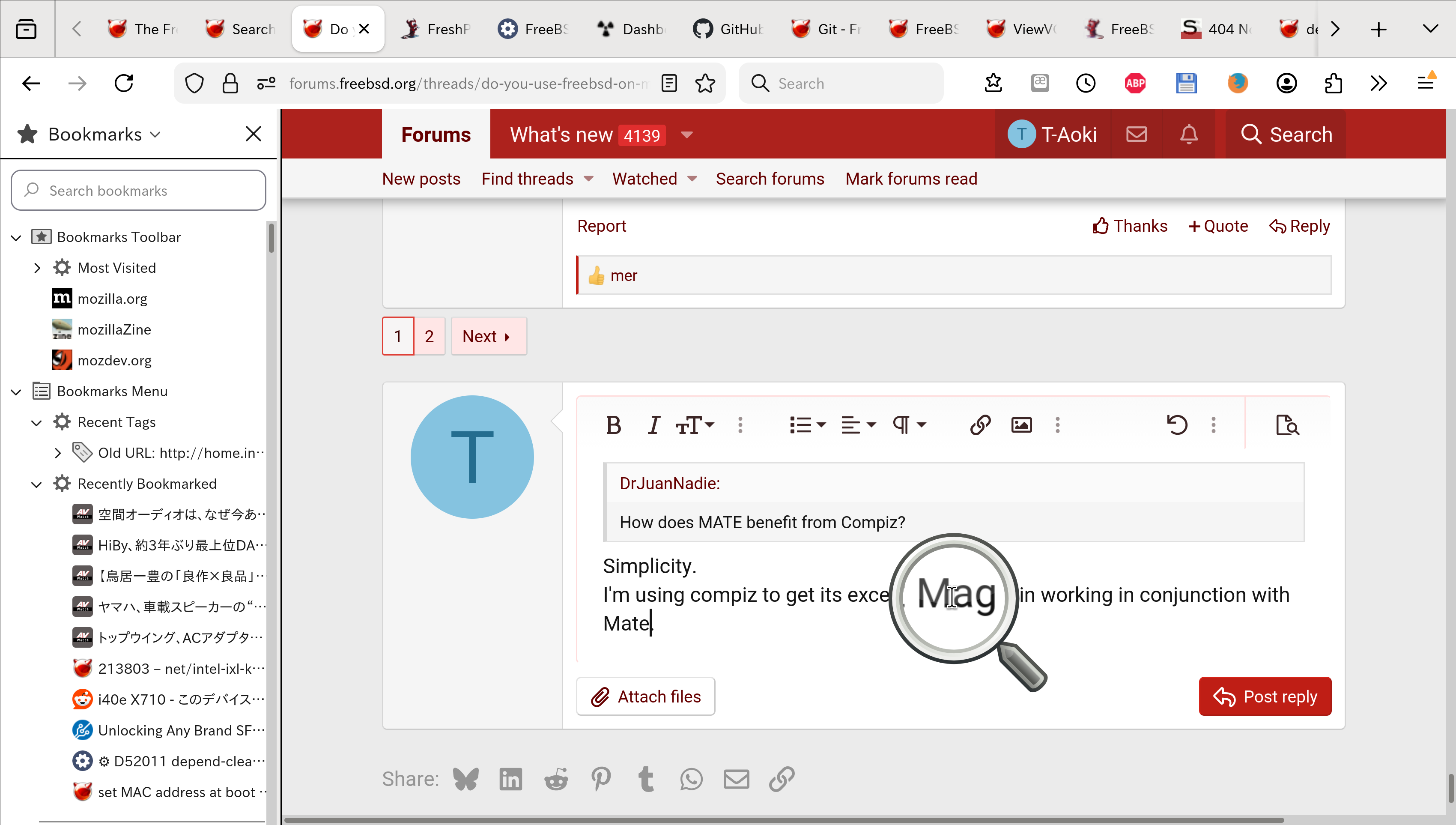The image size is (1456, 825).
Task: Open the alerts bell icon
Action: point(1189,135)
